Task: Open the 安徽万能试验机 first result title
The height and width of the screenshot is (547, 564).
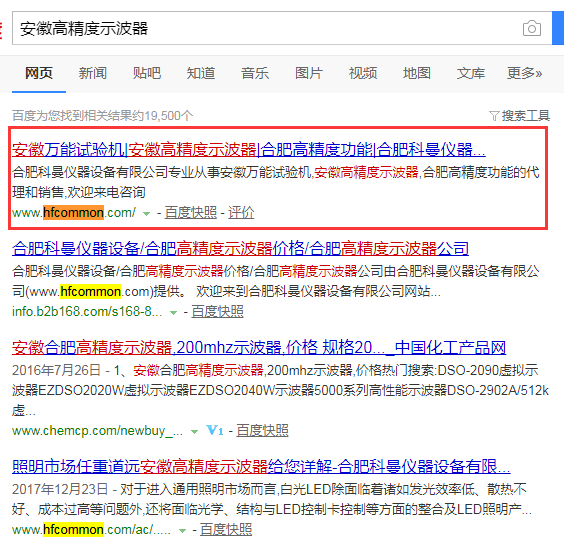Action: point(249,150)
